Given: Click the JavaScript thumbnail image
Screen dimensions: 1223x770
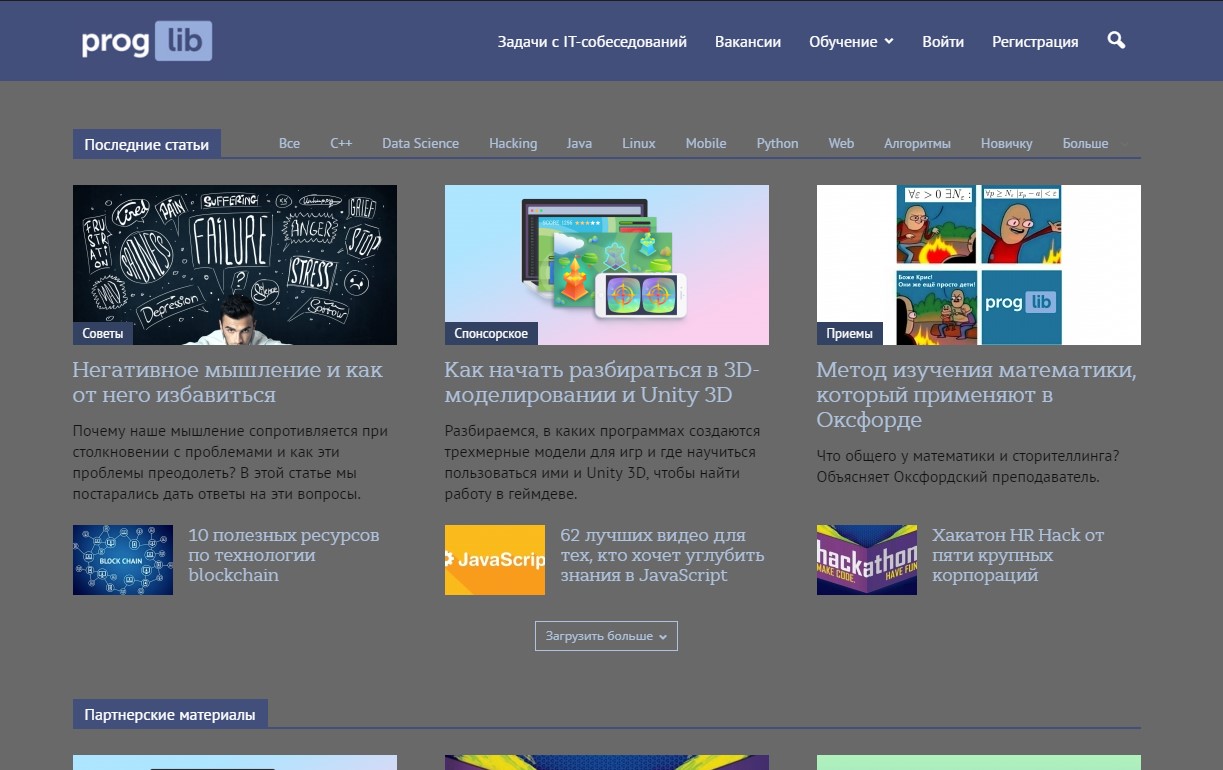Looking at the screenshot, I should [x=495, y=560].
